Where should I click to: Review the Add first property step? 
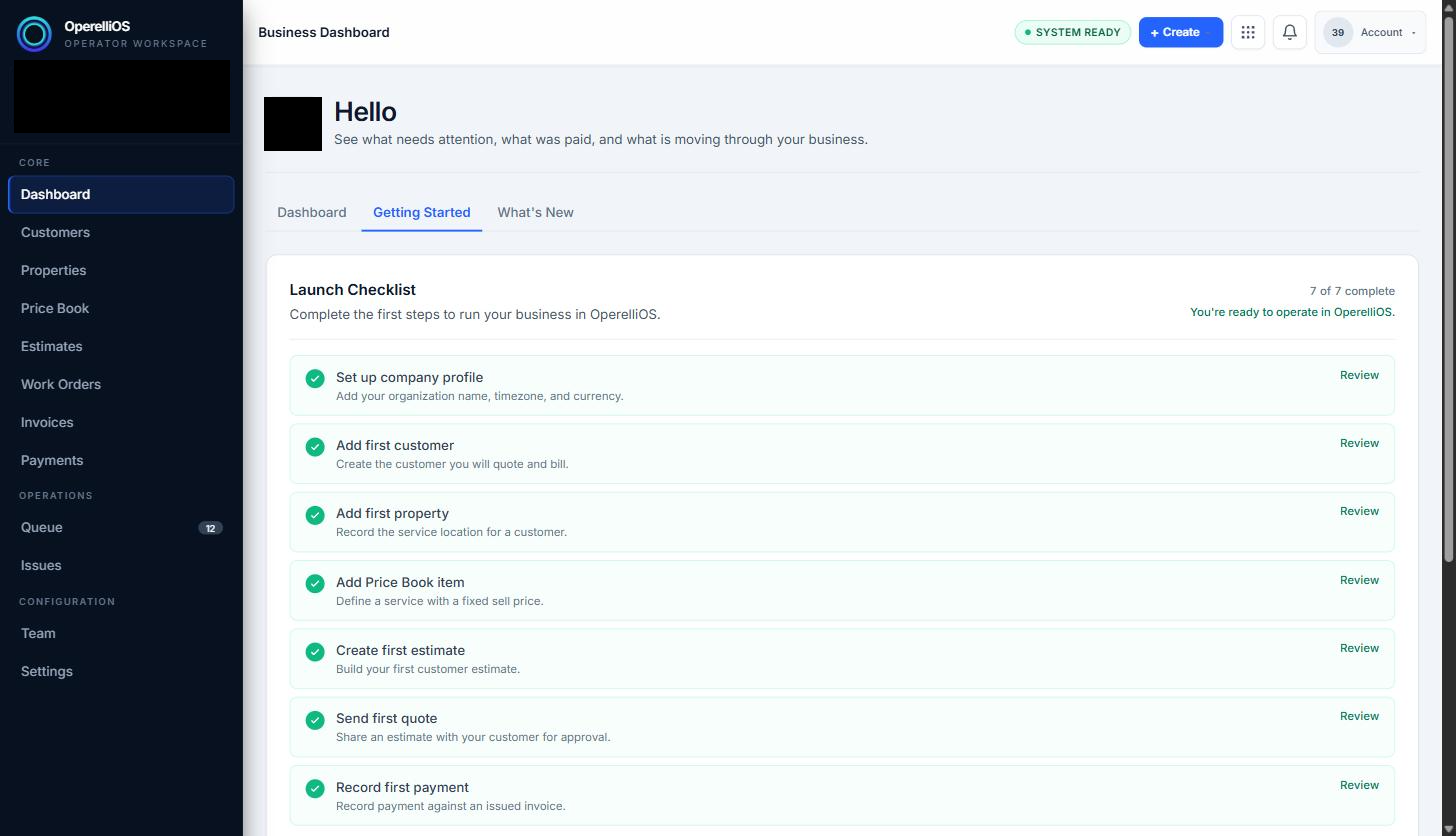(1359, 511)
